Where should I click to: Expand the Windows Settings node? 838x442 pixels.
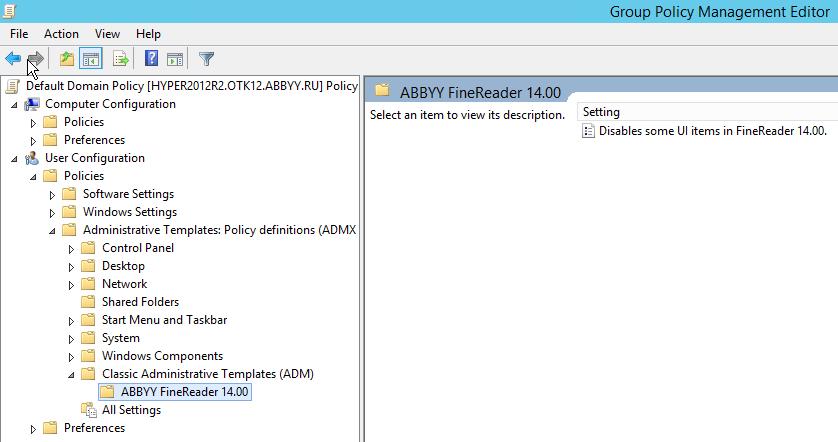pyautogui.click(x=52, y=213)
